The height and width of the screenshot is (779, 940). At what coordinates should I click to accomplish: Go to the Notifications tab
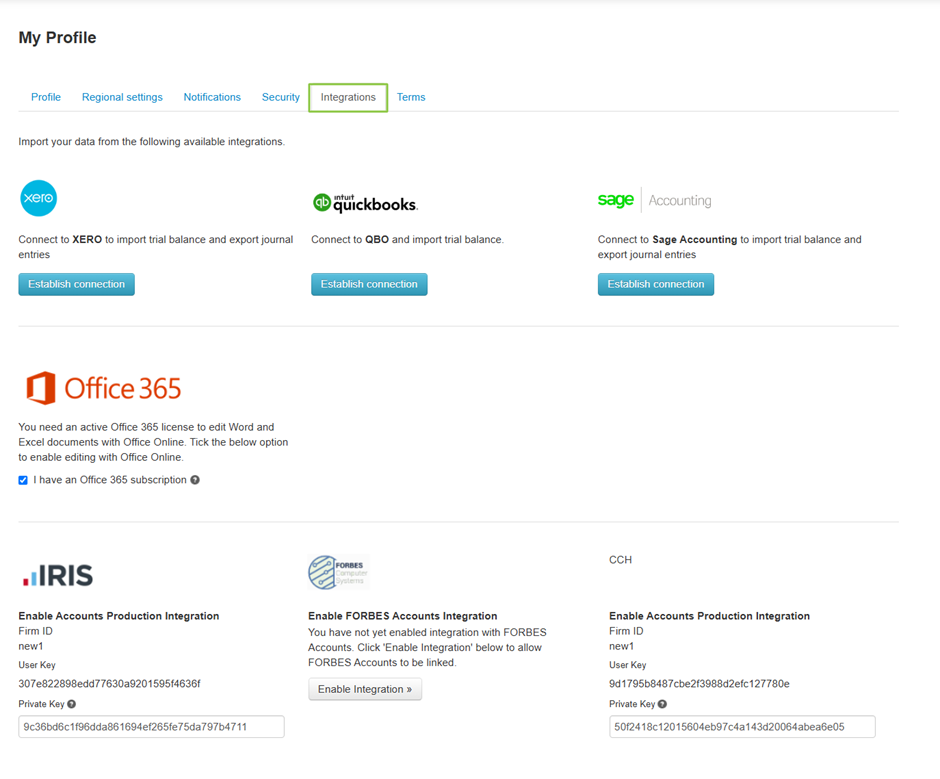pyautogui.click(x=212, y=97)
